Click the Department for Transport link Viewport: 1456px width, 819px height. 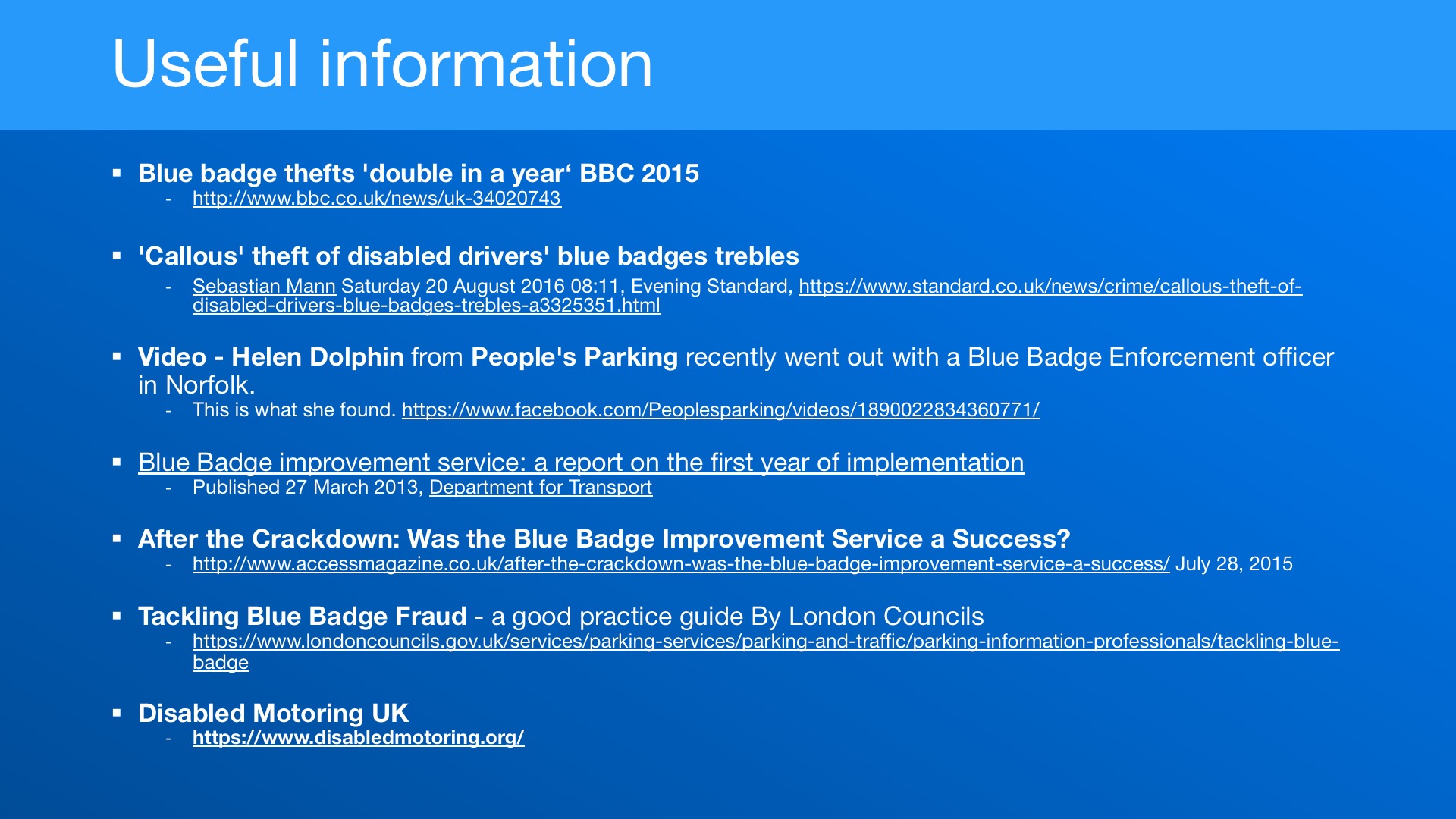click(x=541, y=488)
